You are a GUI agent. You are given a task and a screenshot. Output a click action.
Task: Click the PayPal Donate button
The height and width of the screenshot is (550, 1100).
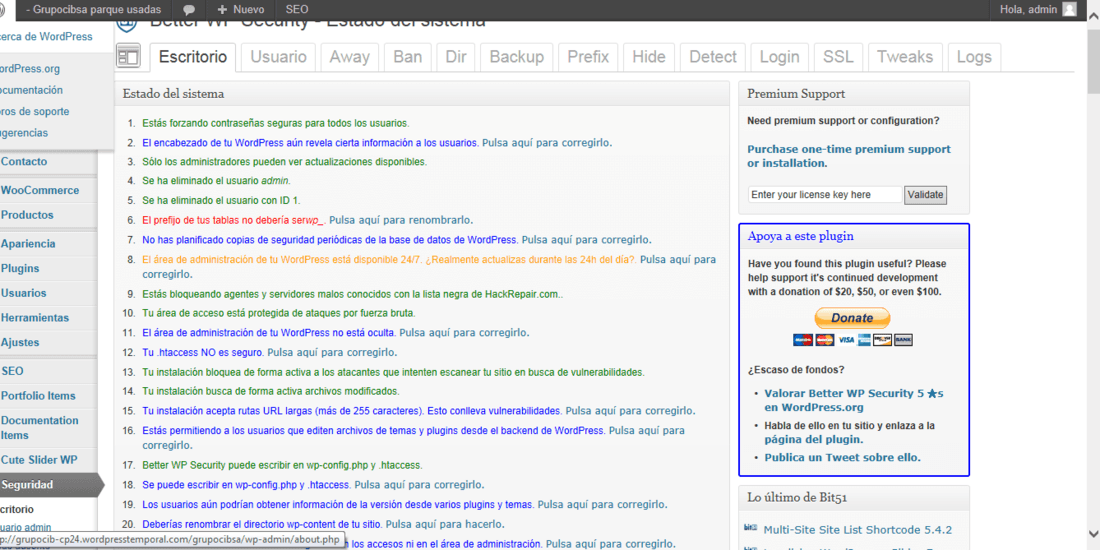pyautogui.click(x=852, y=318)
